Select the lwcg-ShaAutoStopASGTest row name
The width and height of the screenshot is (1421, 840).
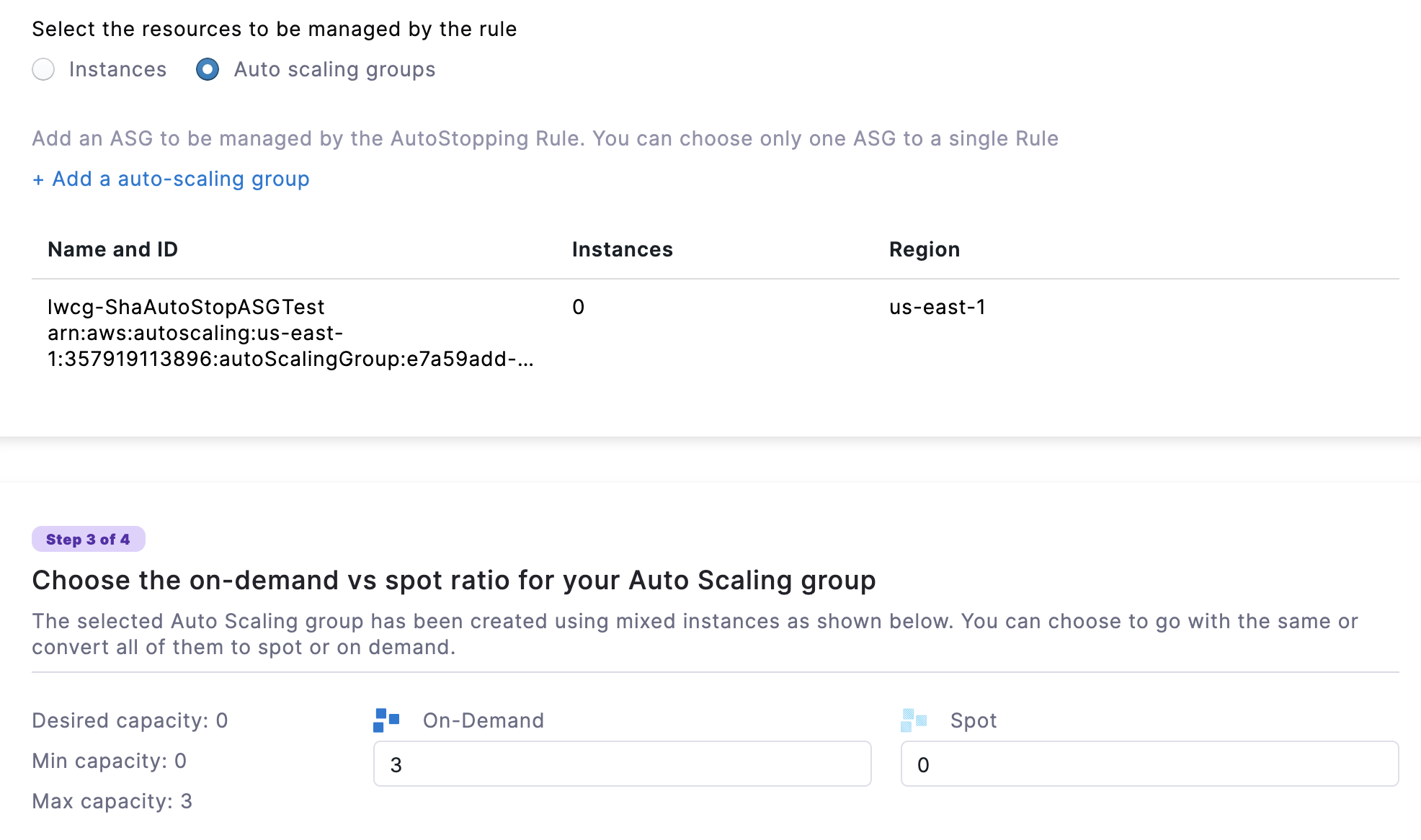click(186, 308)
